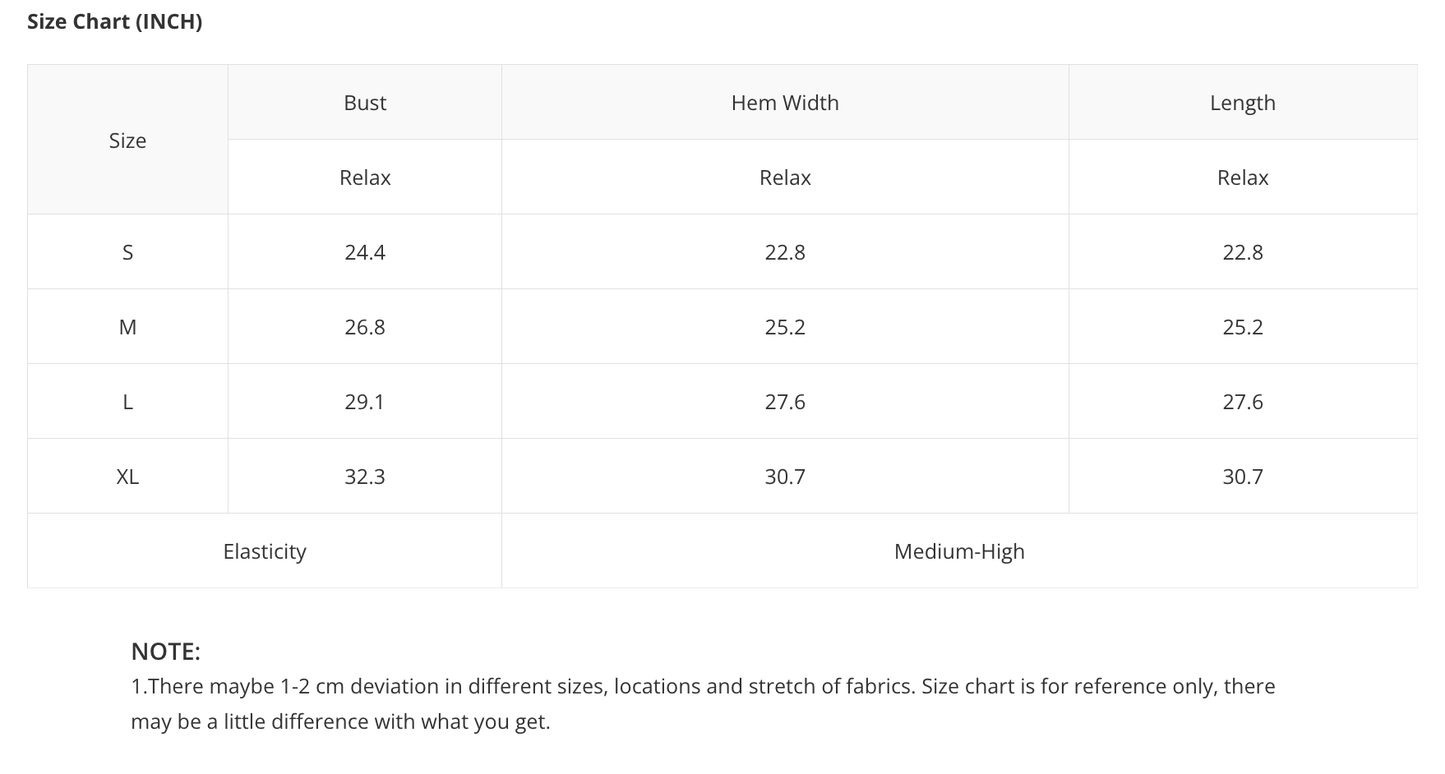This screenshot has height=774, width=1445.
Task: Select the size S row label
Action: pos(128,252)
